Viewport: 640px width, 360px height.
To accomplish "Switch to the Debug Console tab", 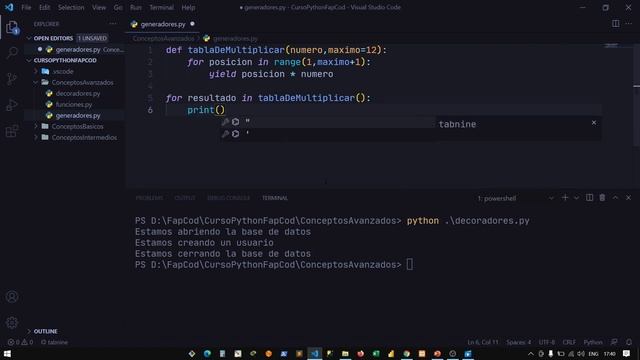I will (x=229, y=198).
